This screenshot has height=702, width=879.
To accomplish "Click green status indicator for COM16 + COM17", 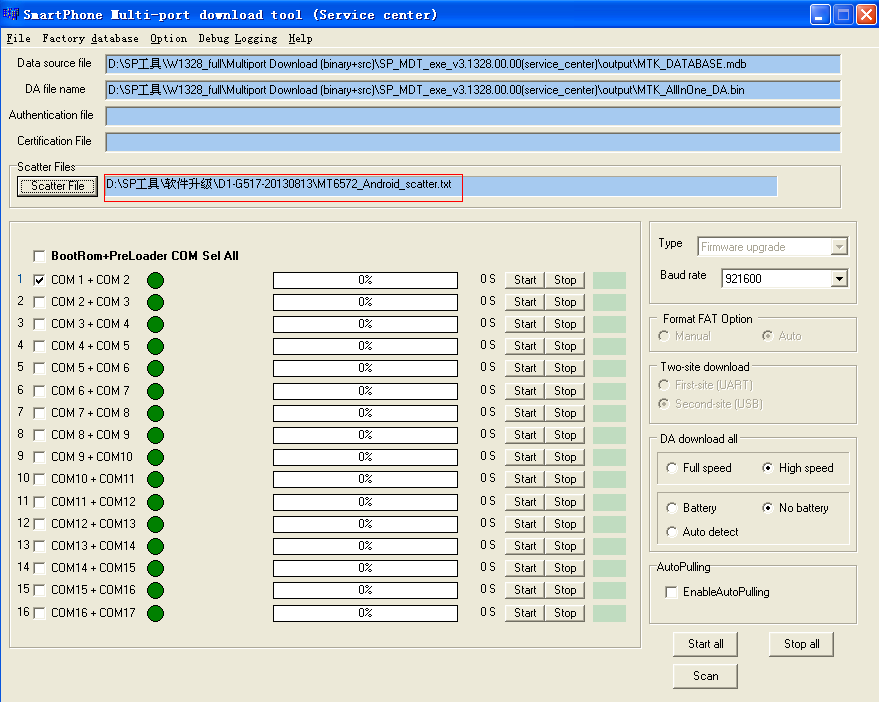I will pos(155,613).
